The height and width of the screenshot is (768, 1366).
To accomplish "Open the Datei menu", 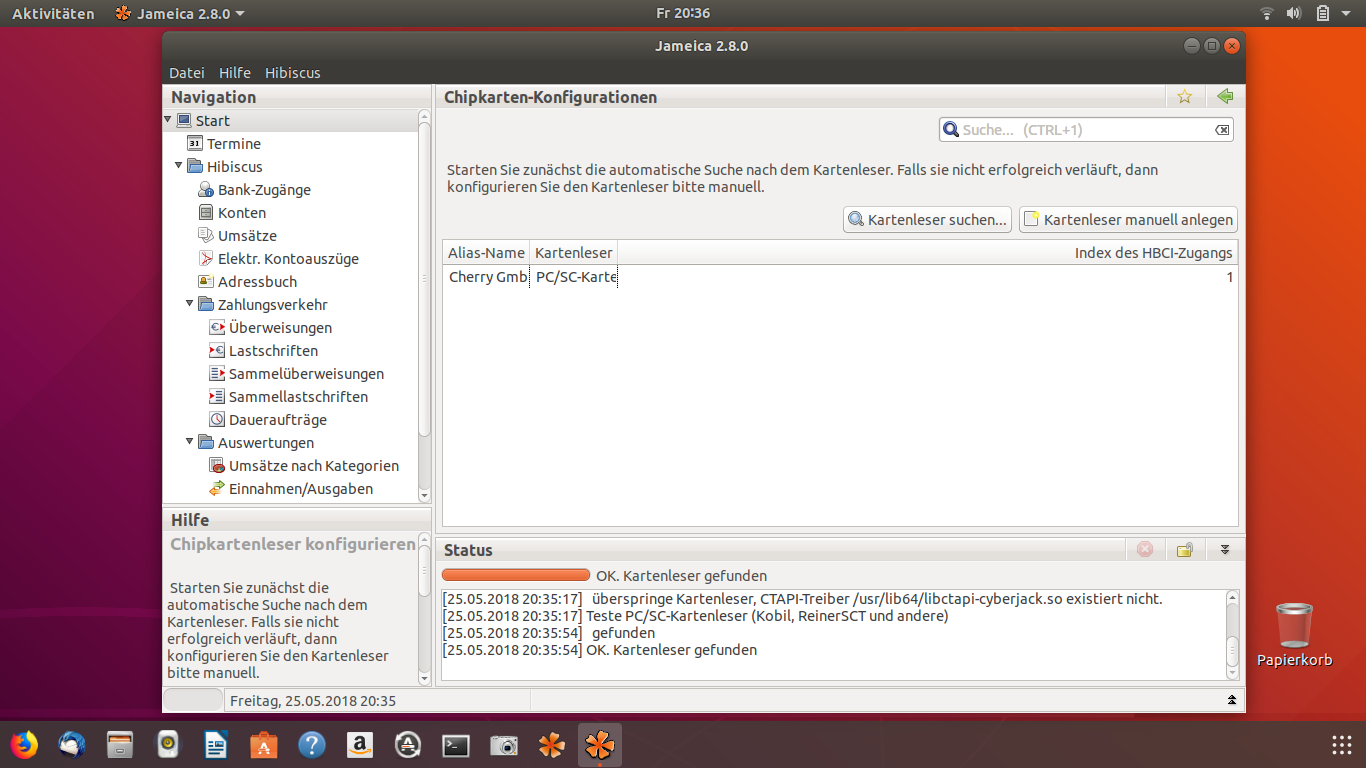I will 187,73.
